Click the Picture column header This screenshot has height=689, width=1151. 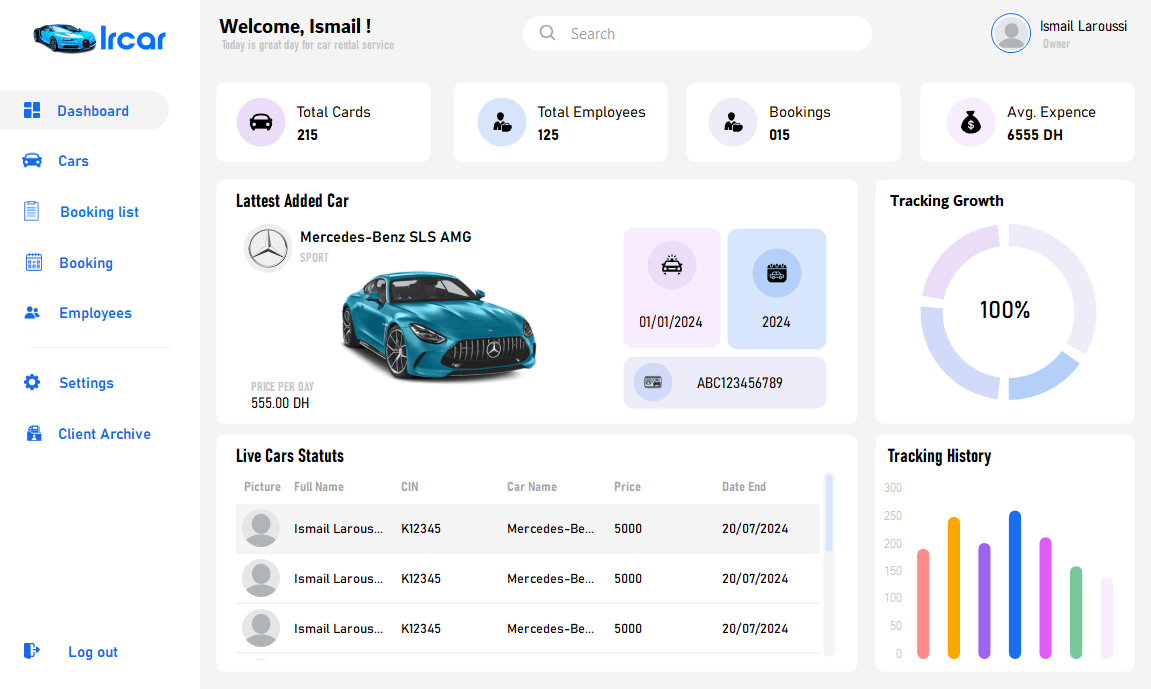coord(262,486)
